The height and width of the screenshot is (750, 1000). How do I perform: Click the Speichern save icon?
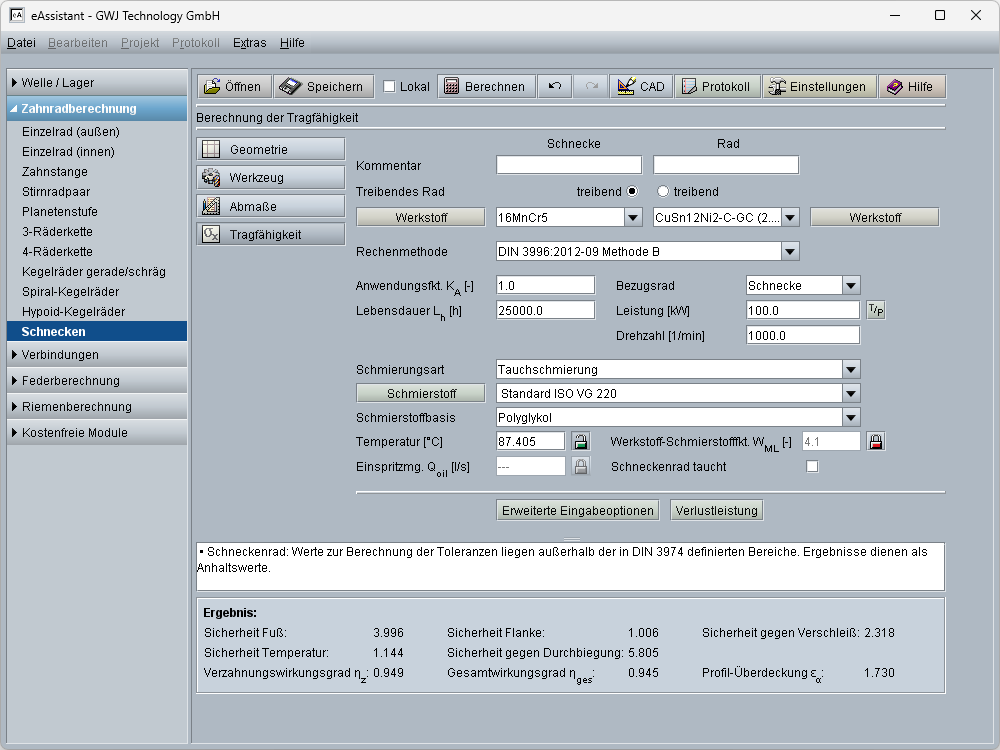pyautogui.click(x=290, y=87)
